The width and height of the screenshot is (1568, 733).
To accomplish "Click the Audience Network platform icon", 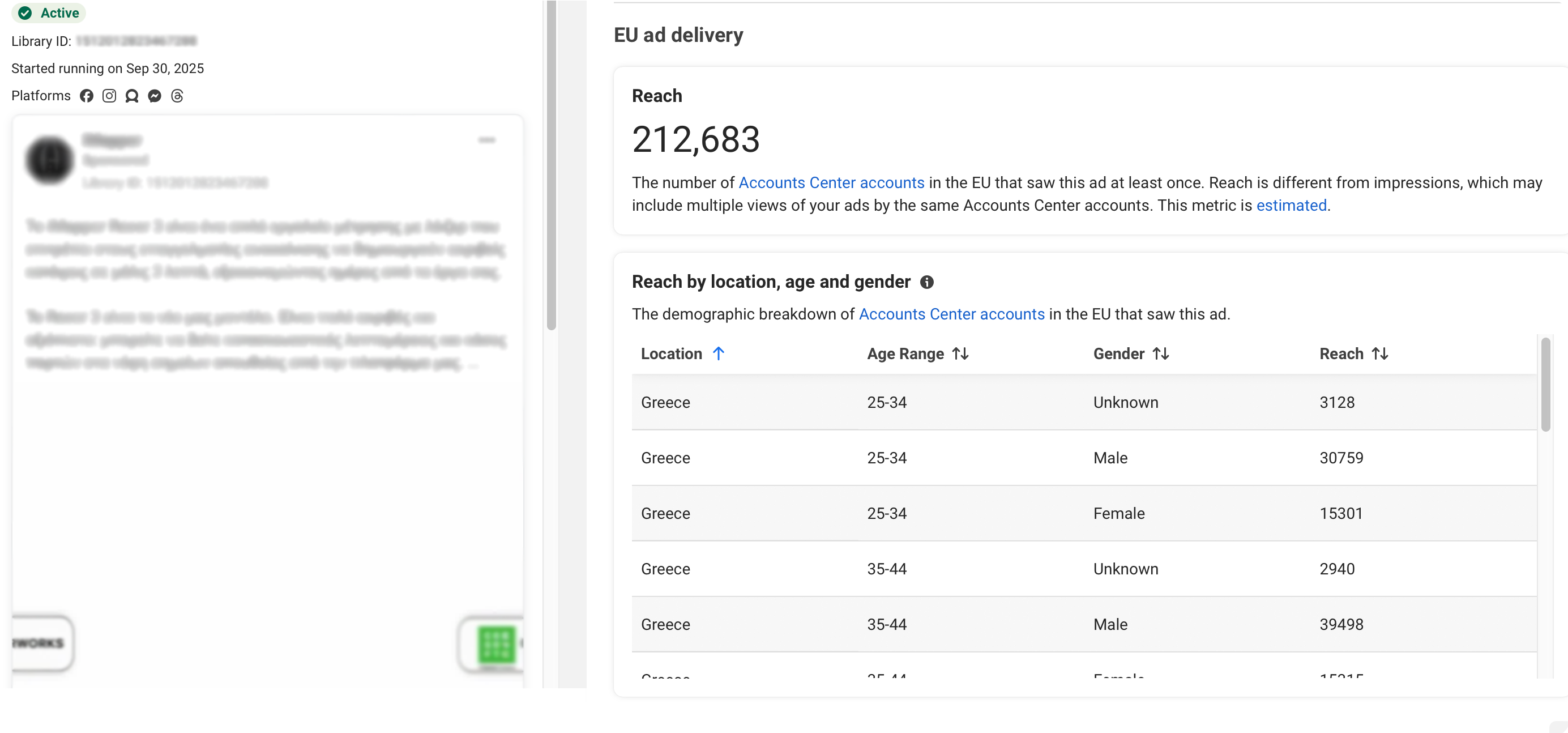I will 131,96.
